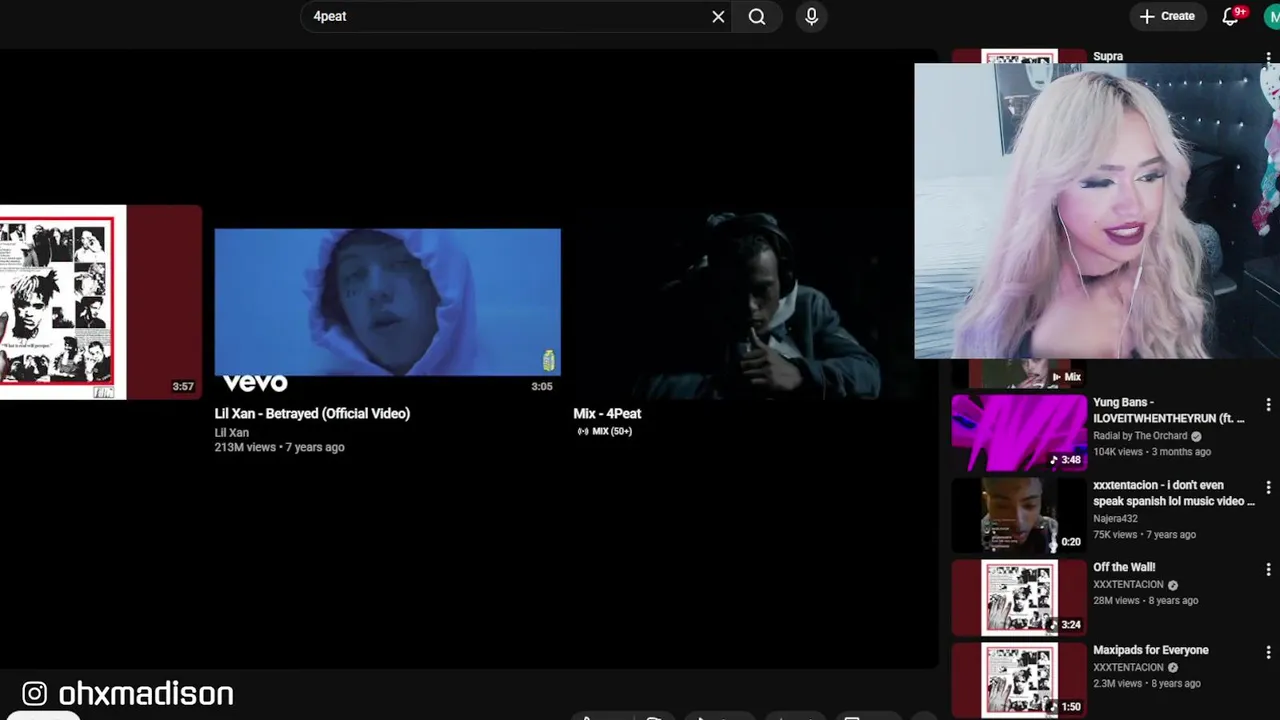Open the account avatar icon
This screenshot has width=1280, height=720.
[x=1271, y=16]
